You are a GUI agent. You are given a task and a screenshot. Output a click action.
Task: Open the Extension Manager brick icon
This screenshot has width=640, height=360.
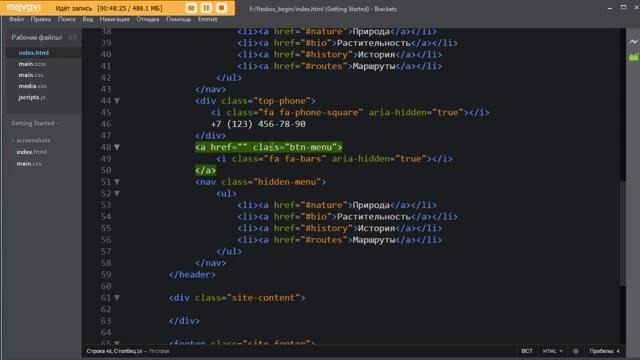coord(633,57)
